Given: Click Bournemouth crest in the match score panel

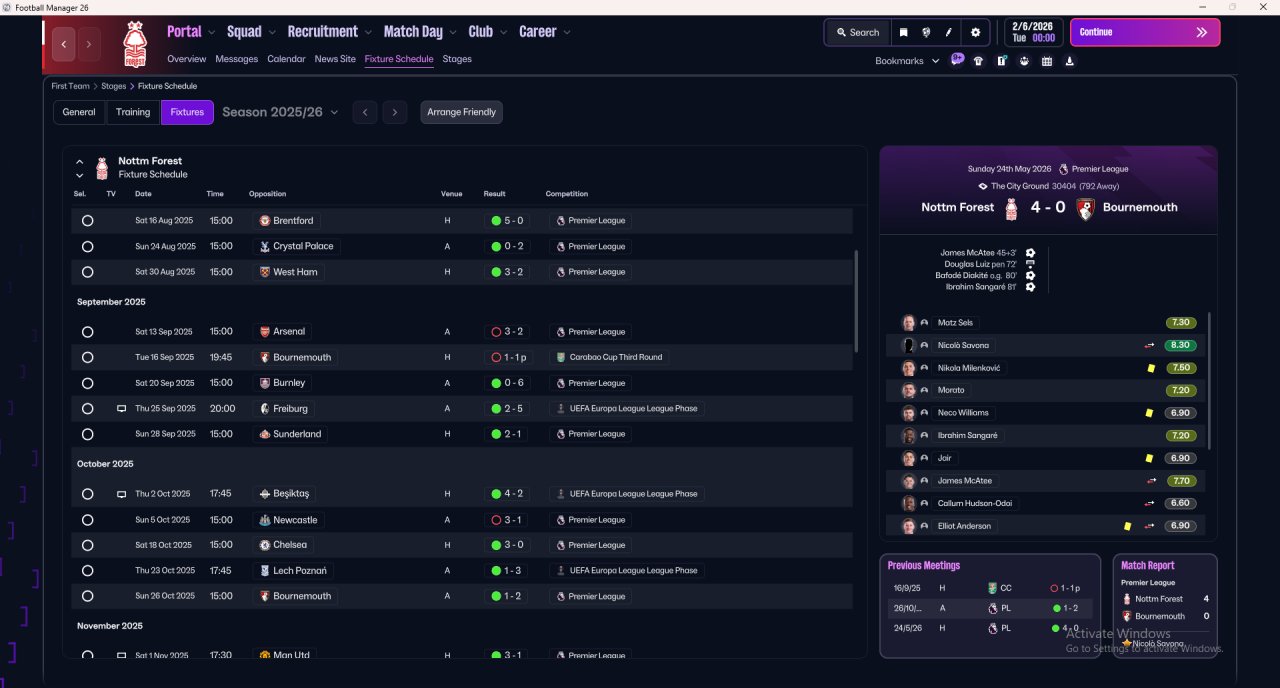Looking at the screenshot, I should coord(1084,208).
